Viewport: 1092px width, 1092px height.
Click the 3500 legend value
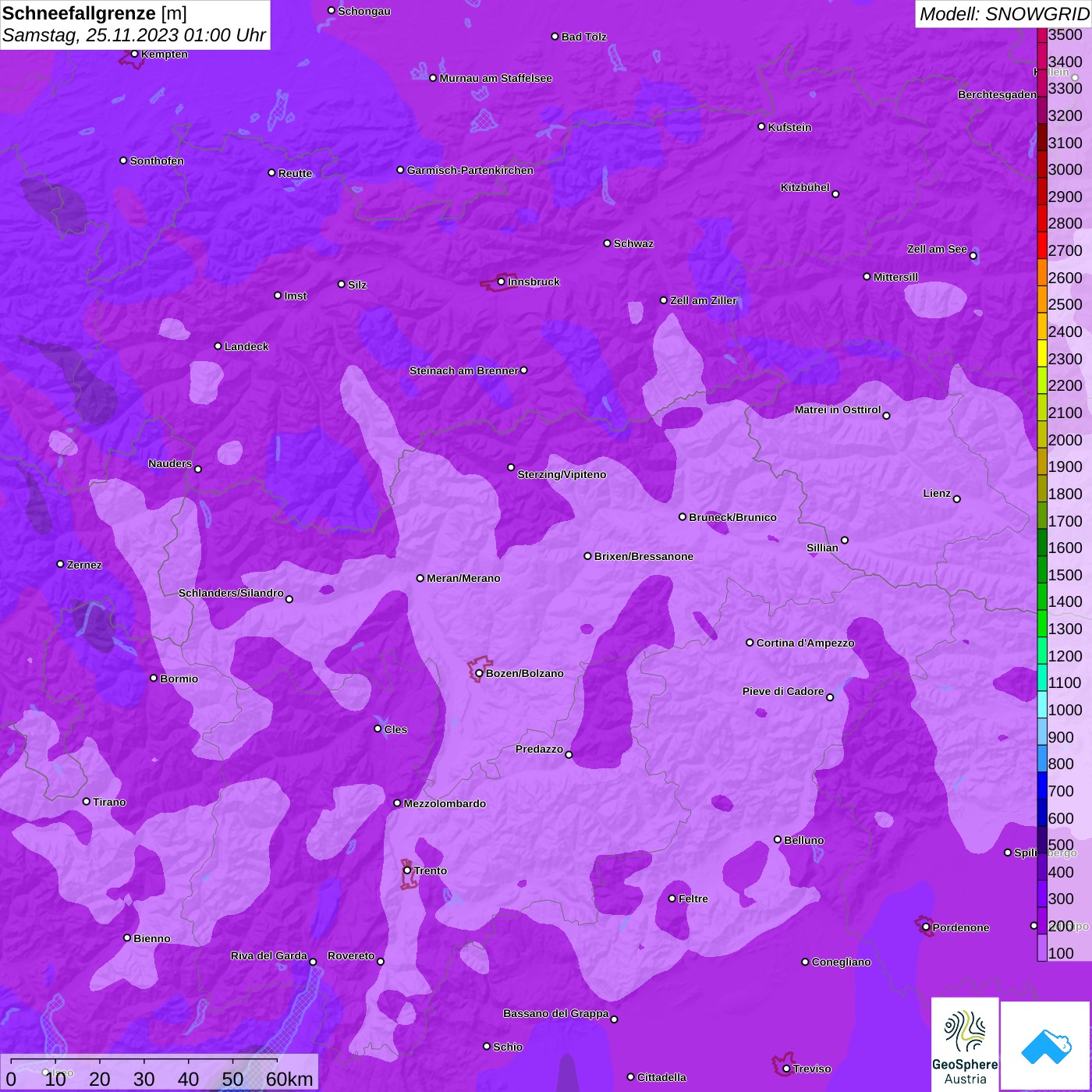click(1065, 34)
